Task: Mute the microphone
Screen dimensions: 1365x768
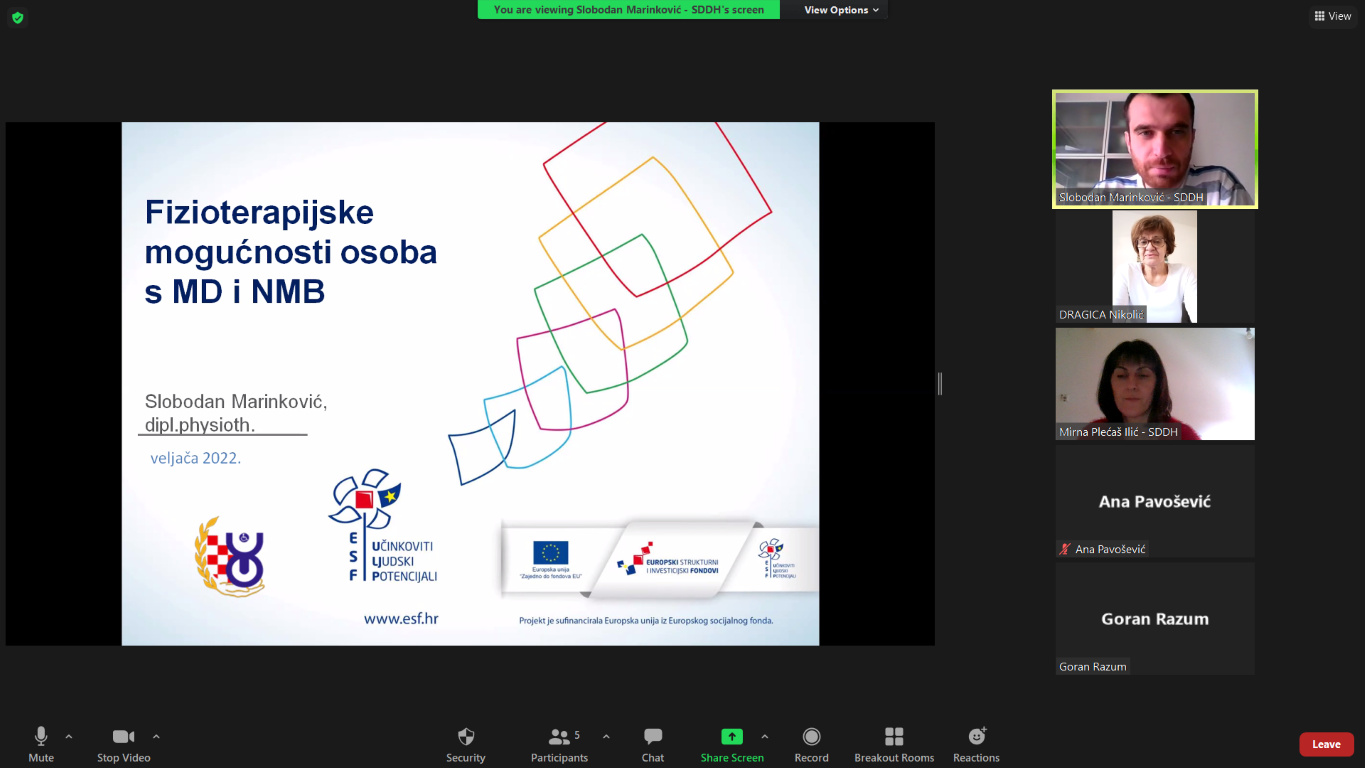Action: click(41, 737)
